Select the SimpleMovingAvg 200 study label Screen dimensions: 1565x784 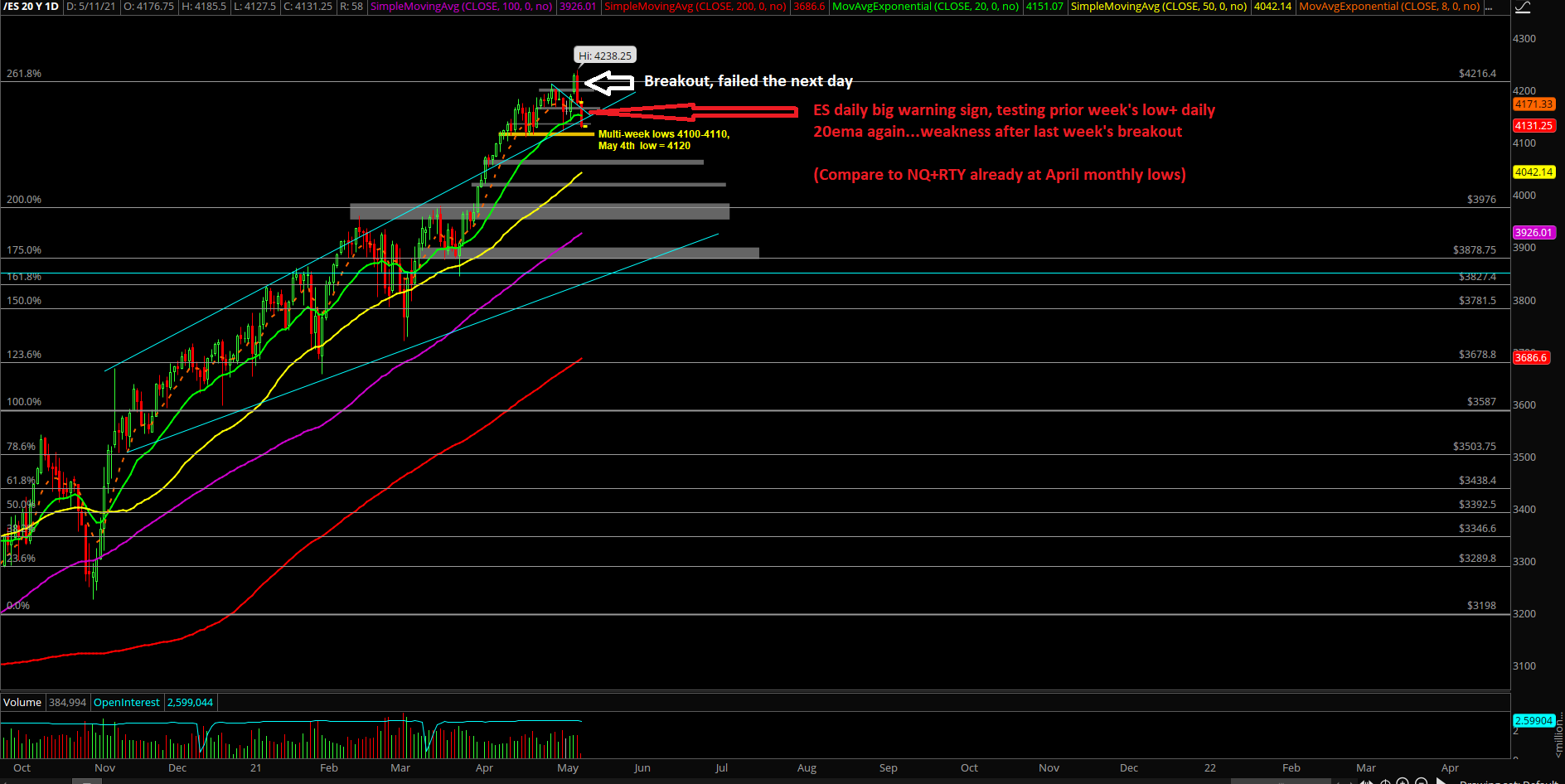click(695, 7)
